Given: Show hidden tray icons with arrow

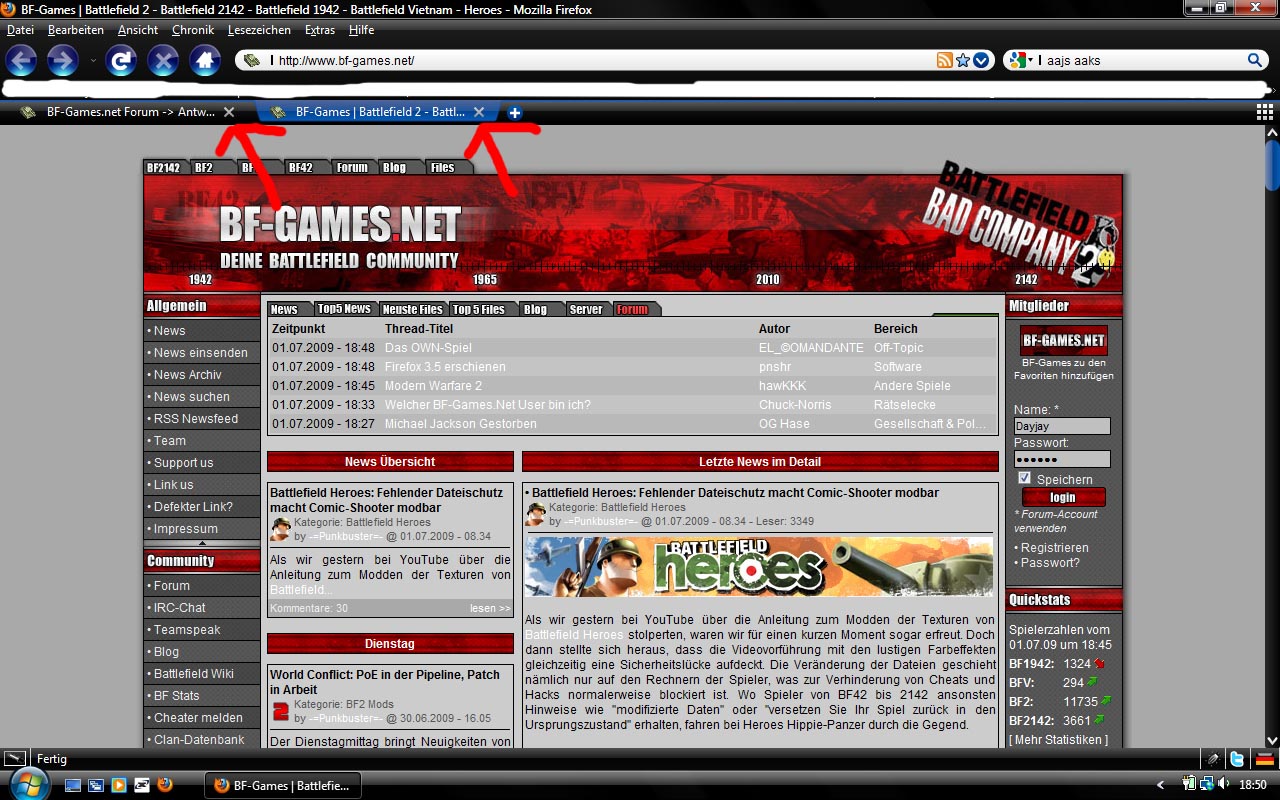Looking at the screenshot, I should 1161,785.
